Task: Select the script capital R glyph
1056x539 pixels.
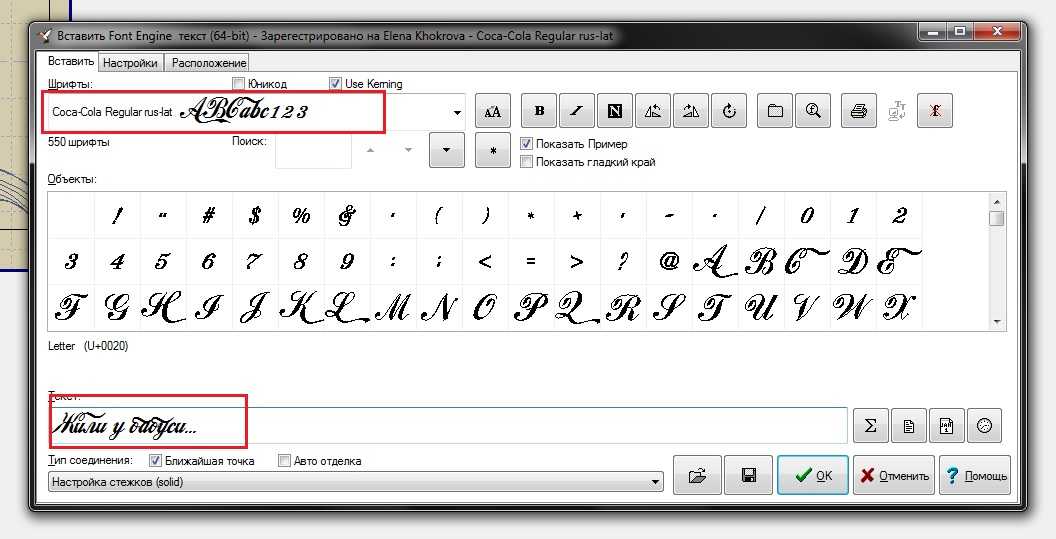Action: 623,308
